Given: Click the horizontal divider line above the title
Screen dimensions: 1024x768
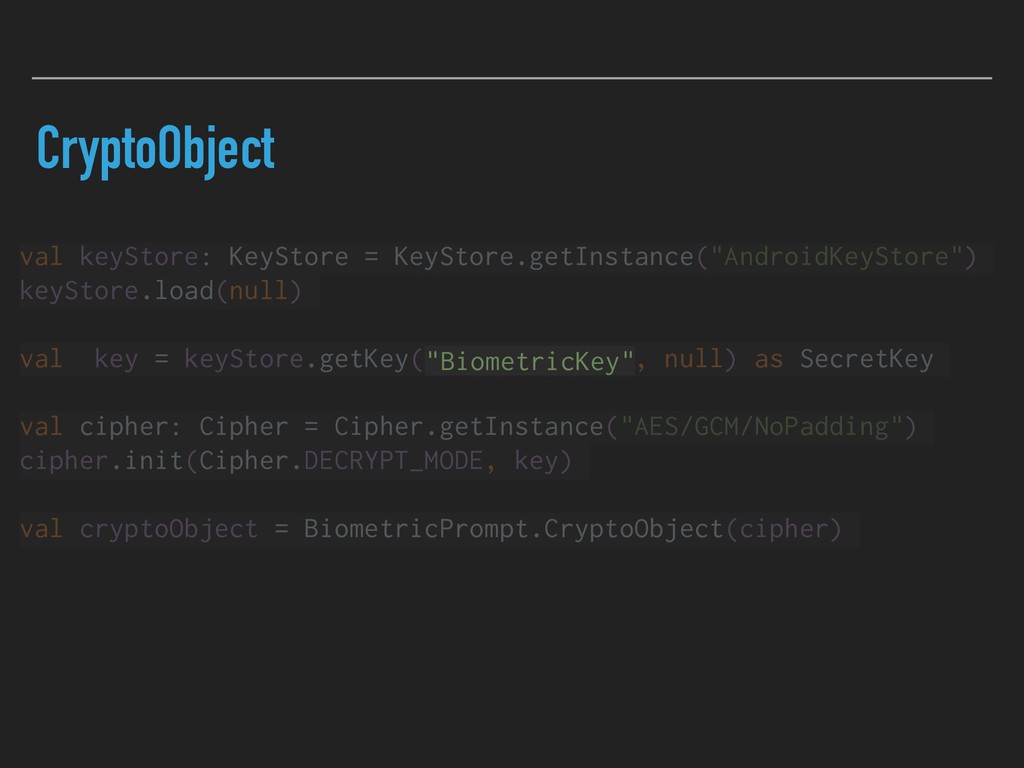Looking at the screenshot, I should [x=512, y=77].
